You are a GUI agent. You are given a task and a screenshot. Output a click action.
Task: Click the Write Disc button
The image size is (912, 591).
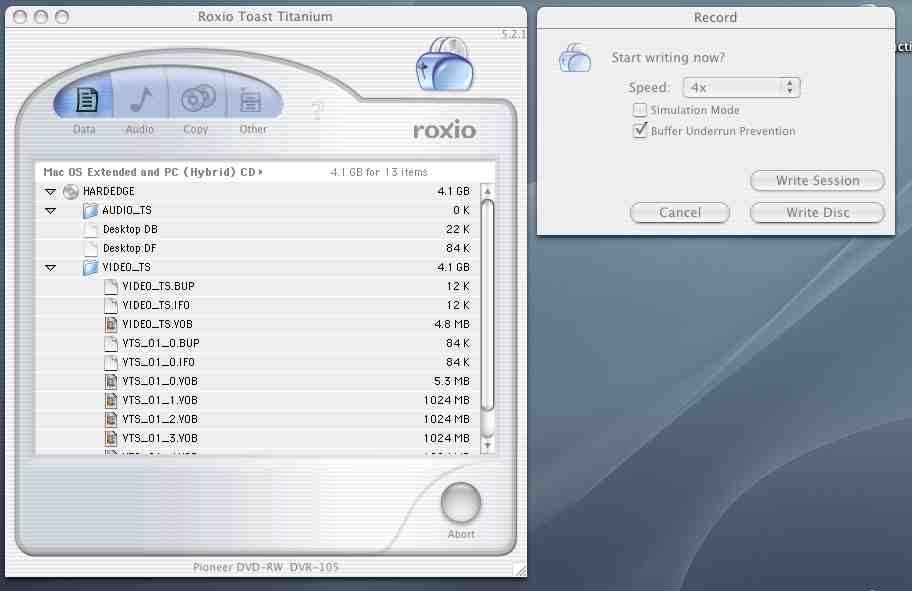click(x=817, y=213)
